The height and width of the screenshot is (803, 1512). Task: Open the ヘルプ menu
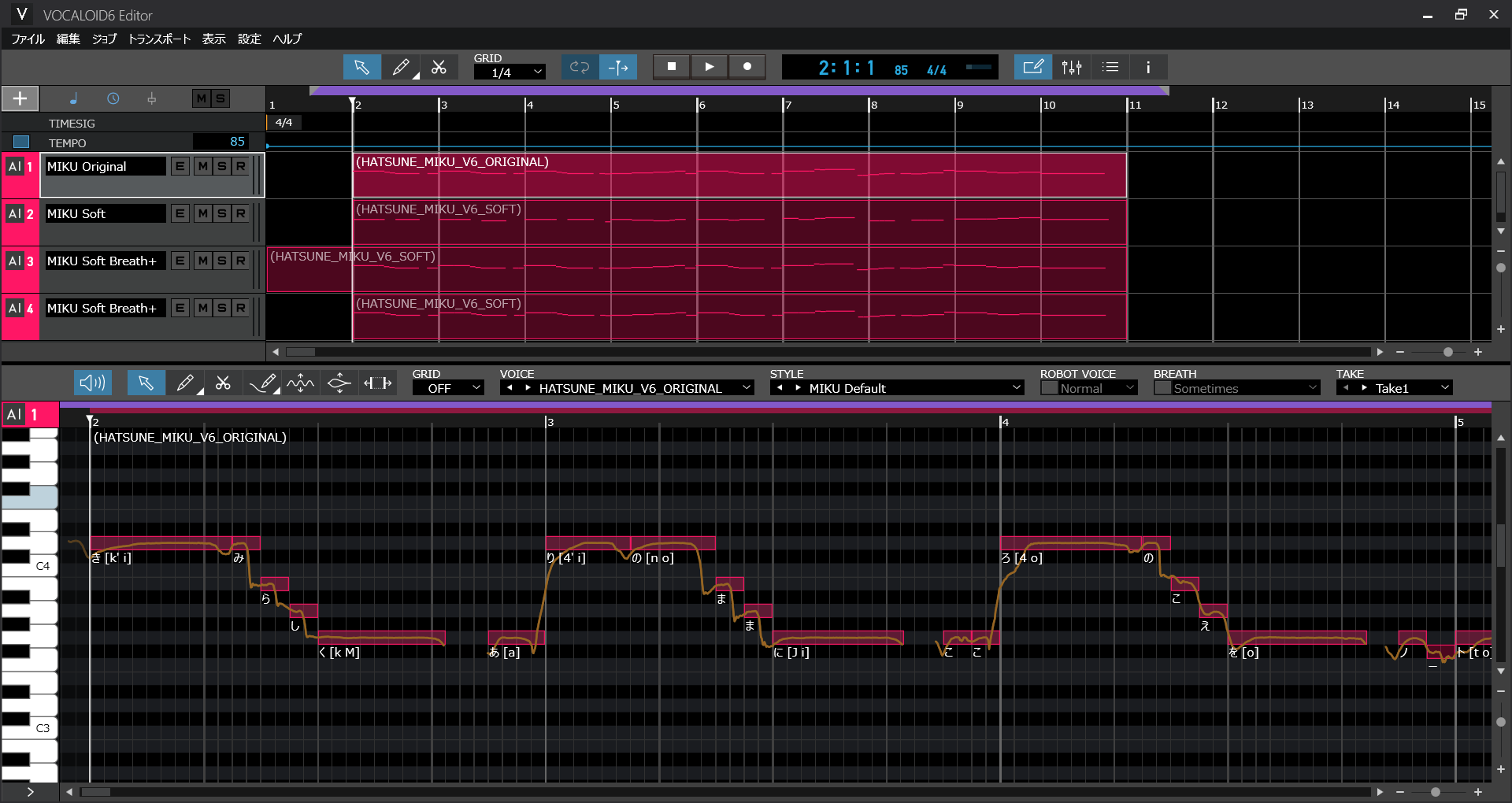tap(287, 39)
